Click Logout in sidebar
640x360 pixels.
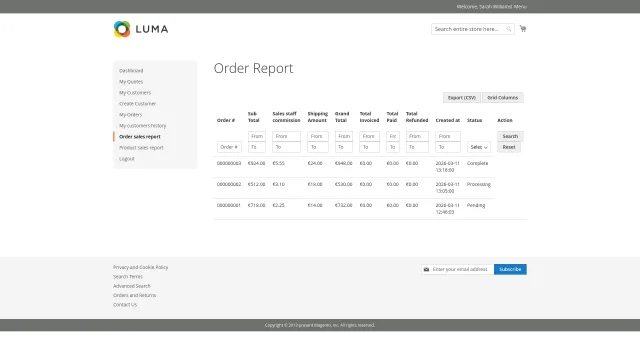pyautogui.click(x=127, y=159)
